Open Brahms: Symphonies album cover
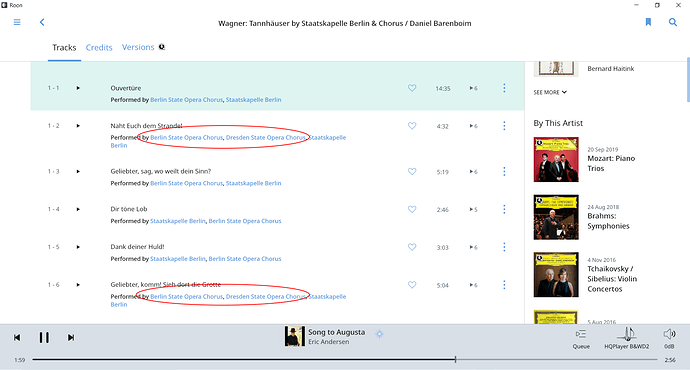Image resolution: width=690 pixels, height=370 pixels. (x=556, y=217)
